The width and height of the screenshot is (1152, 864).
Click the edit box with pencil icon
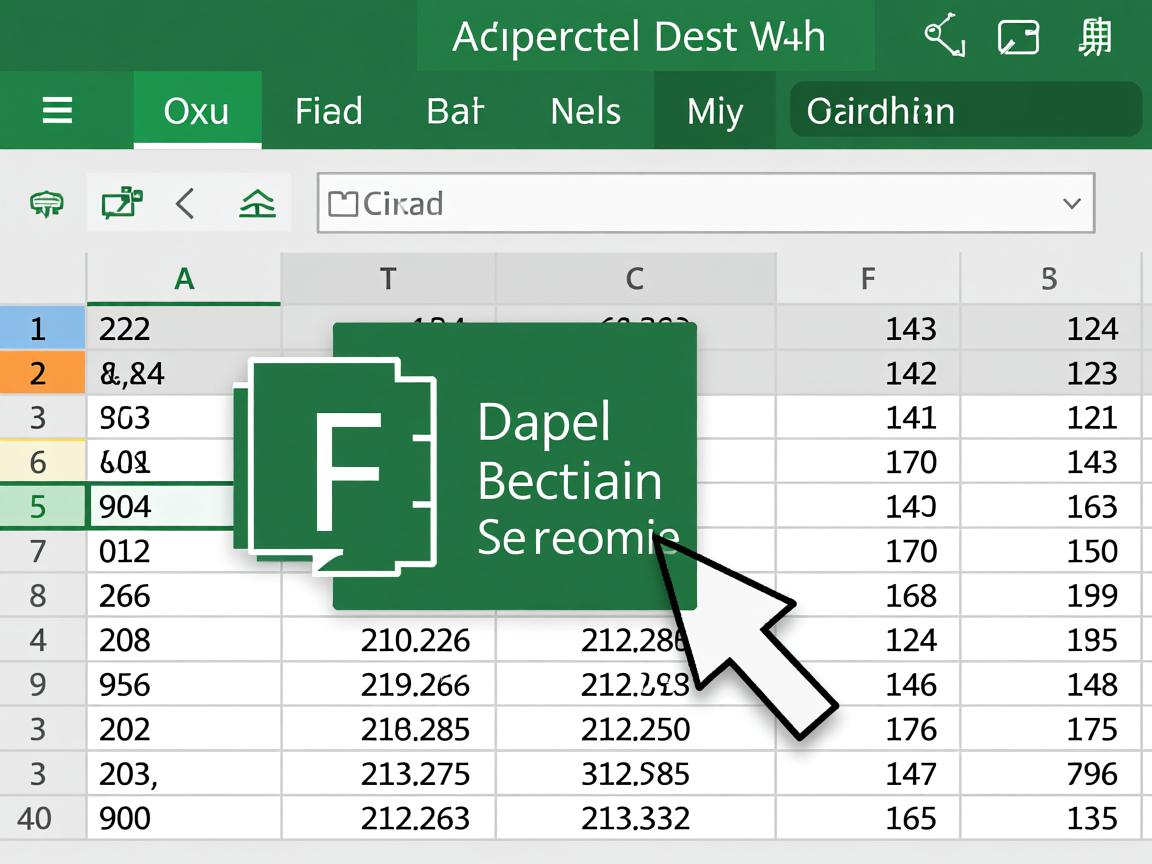point(122,203)
